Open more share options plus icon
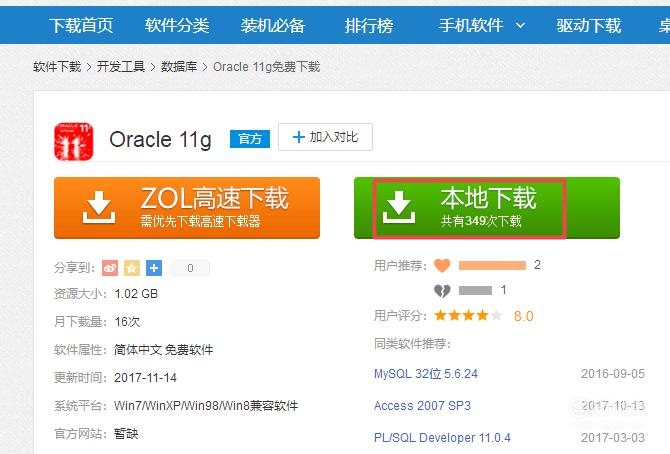This screenshot has width=670, height=454. 154,268
